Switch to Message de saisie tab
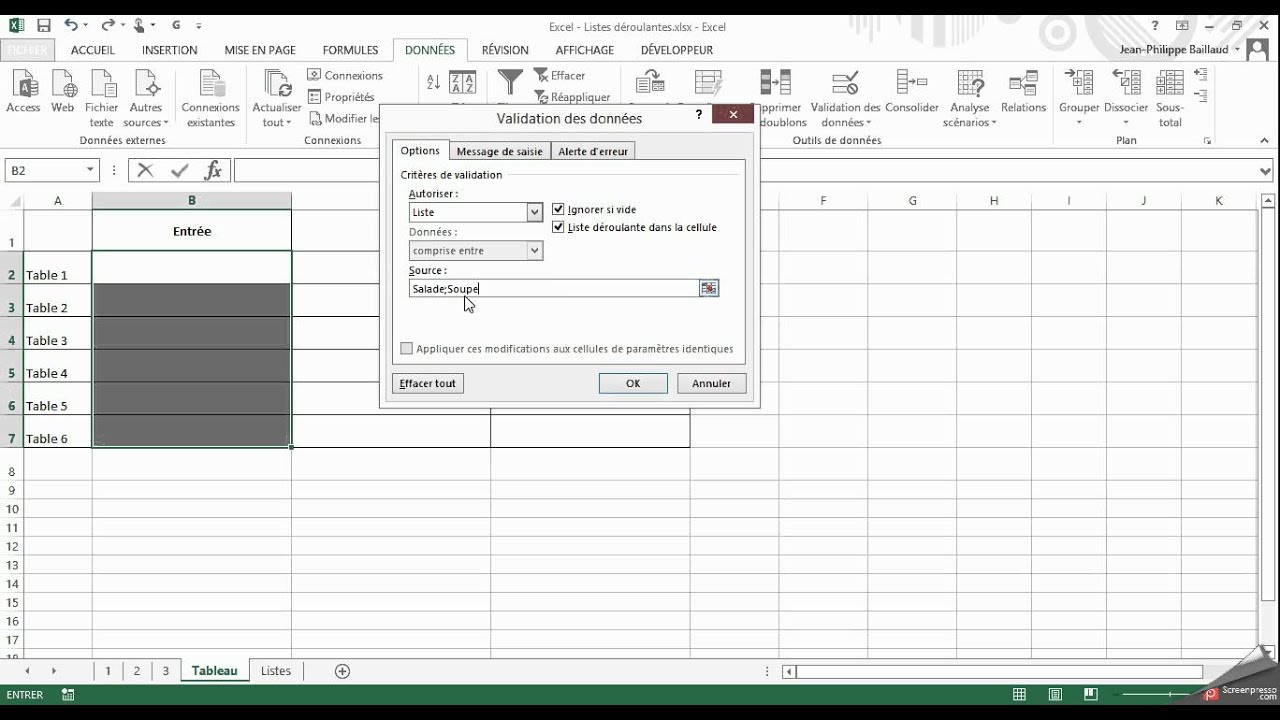Image resolution: width=1280 pixels, height=720 pixels. coord(499,151)
